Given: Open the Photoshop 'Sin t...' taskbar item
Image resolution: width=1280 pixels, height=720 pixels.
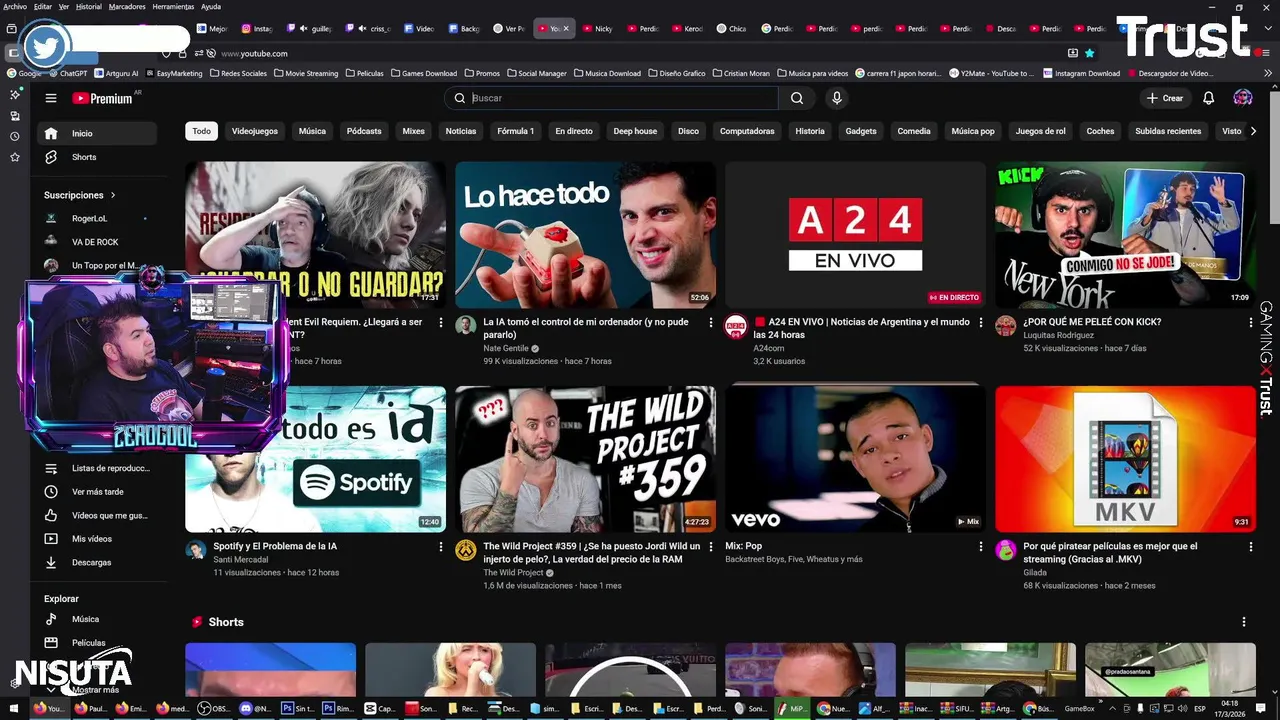Looking at the screenshot, I should [x=297, y=708].
